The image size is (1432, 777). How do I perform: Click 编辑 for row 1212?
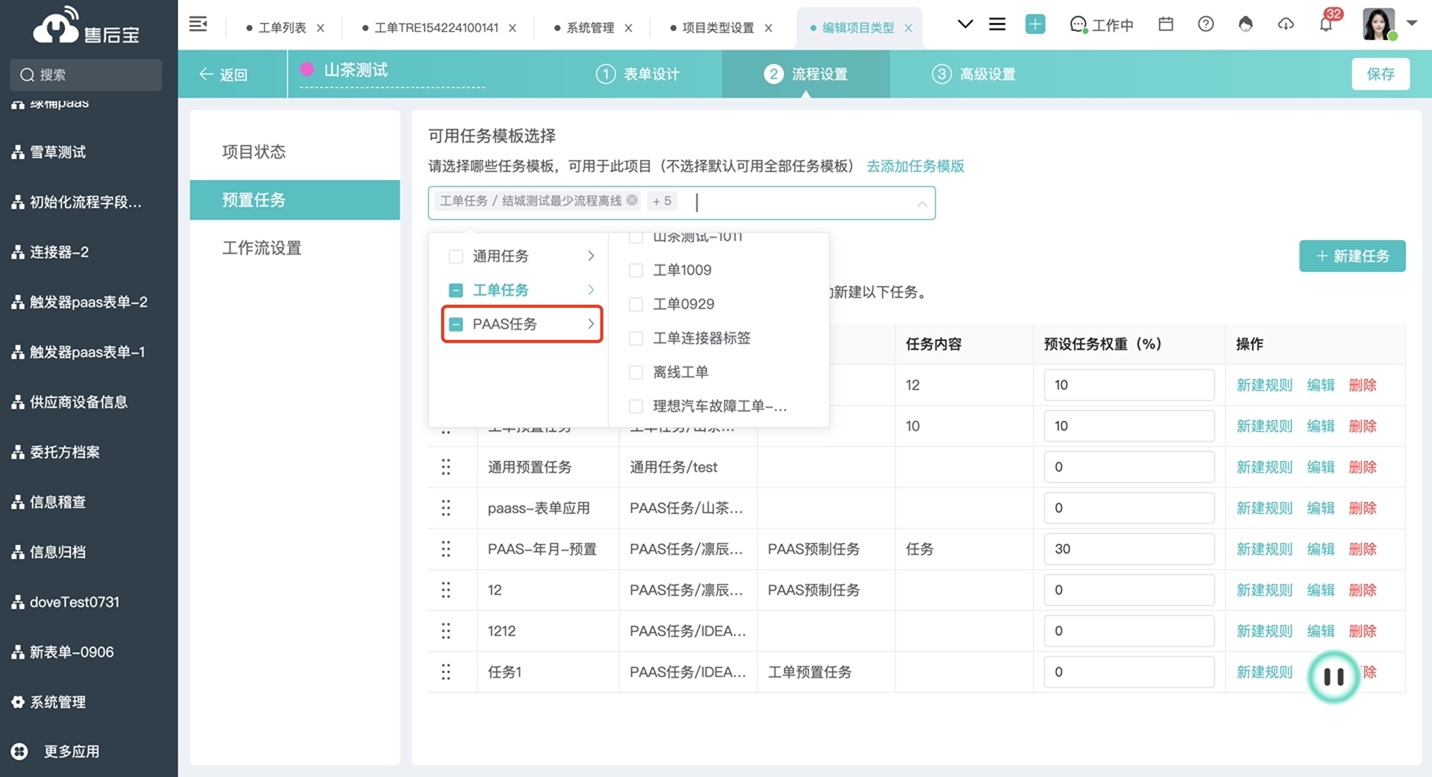tap(1320, 631)
